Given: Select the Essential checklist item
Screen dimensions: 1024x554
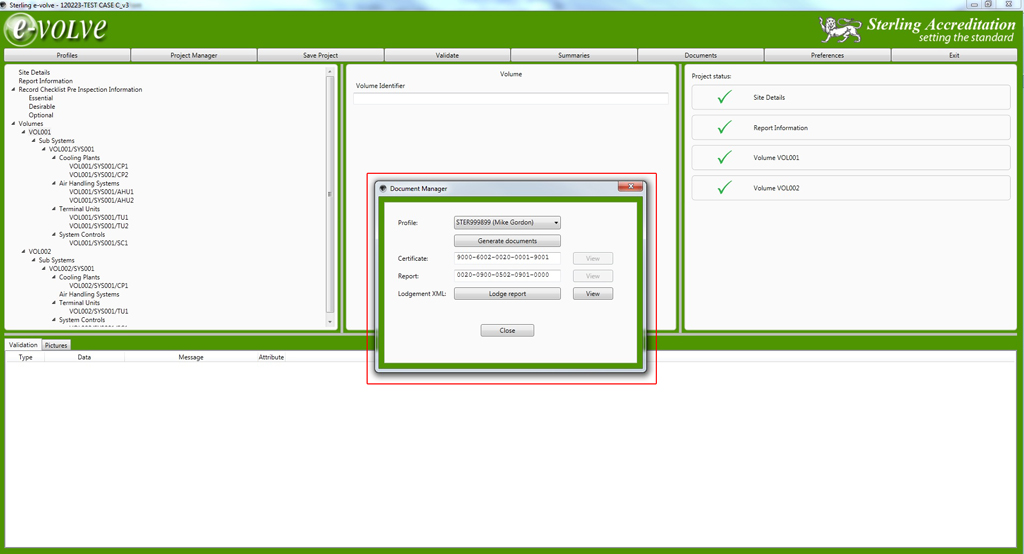Looking at the screenshot, I should point(40,98).
